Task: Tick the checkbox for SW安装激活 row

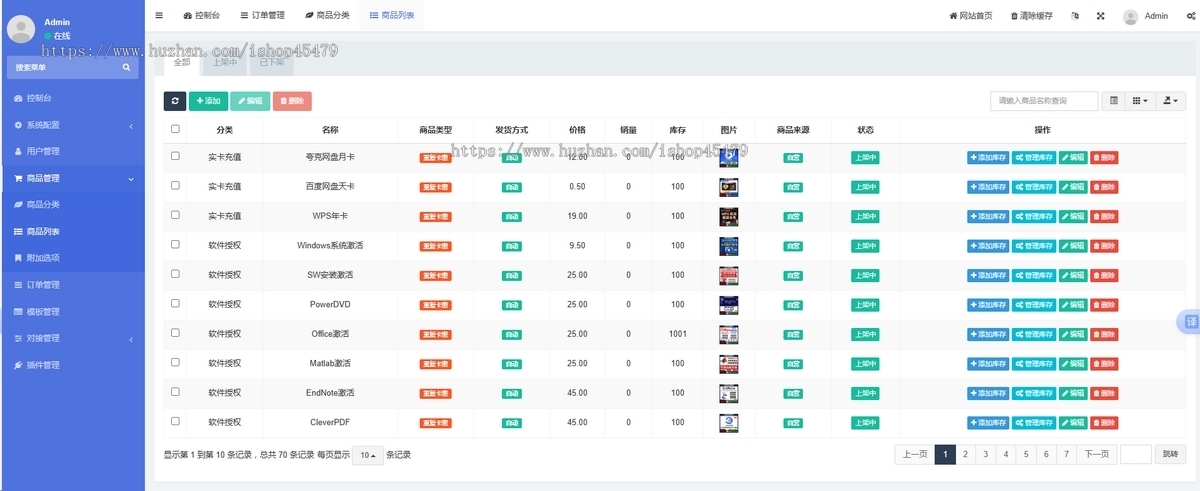Action: [x=176, y=274]
